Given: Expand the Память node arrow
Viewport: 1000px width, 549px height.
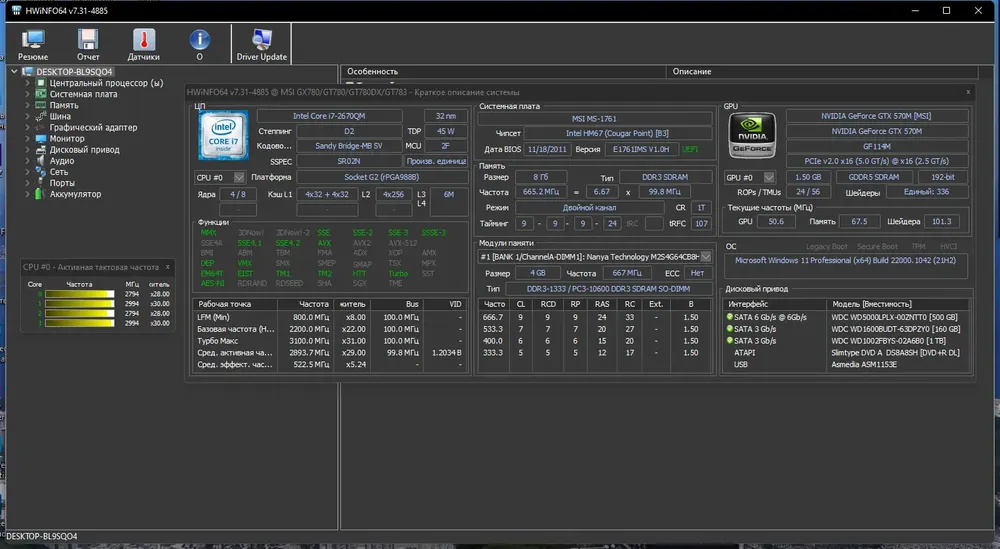Looking at the screenshot, I should 27,105.
